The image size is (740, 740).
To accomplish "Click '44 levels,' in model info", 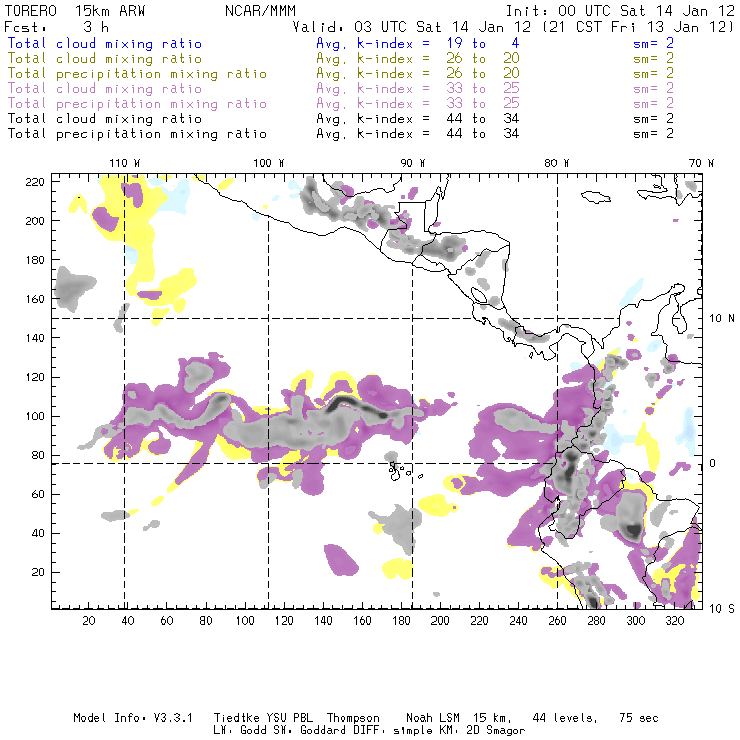I will [564, 718].
